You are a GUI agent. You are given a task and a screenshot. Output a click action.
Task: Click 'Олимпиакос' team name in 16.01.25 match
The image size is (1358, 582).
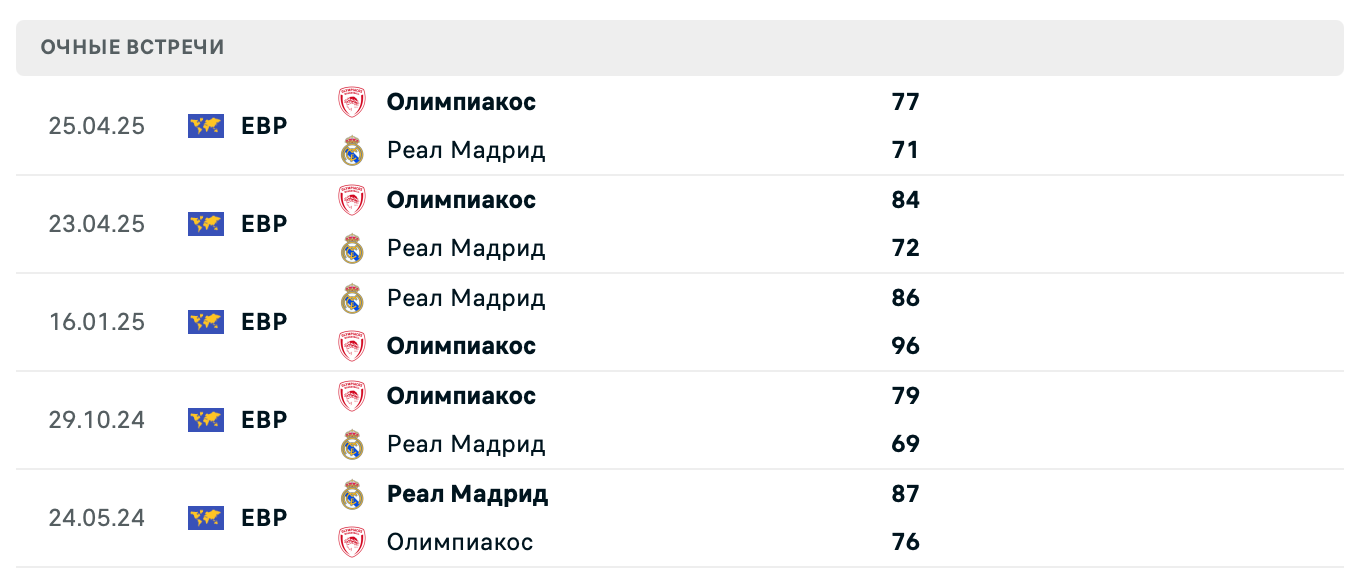pos(461,346)
